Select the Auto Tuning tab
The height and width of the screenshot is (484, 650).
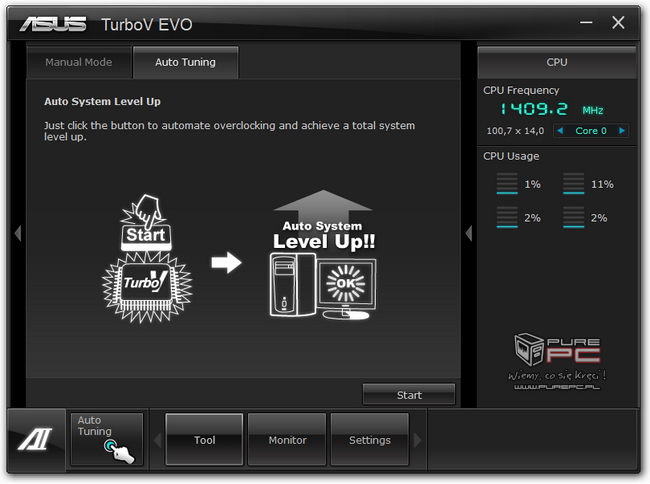click(185, 62)
